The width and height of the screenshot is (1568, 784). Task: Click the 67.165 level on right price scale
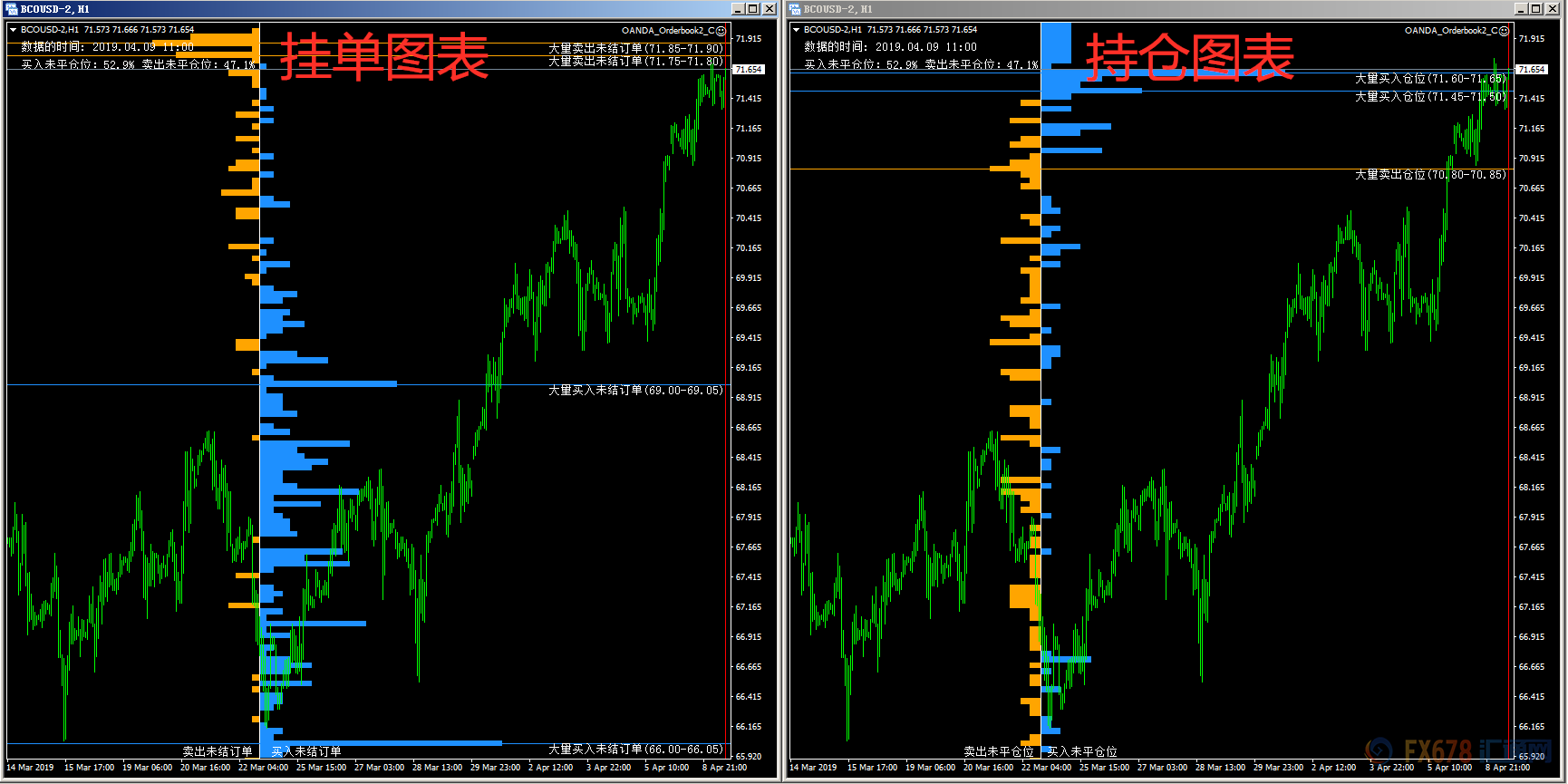[1532, 607]
